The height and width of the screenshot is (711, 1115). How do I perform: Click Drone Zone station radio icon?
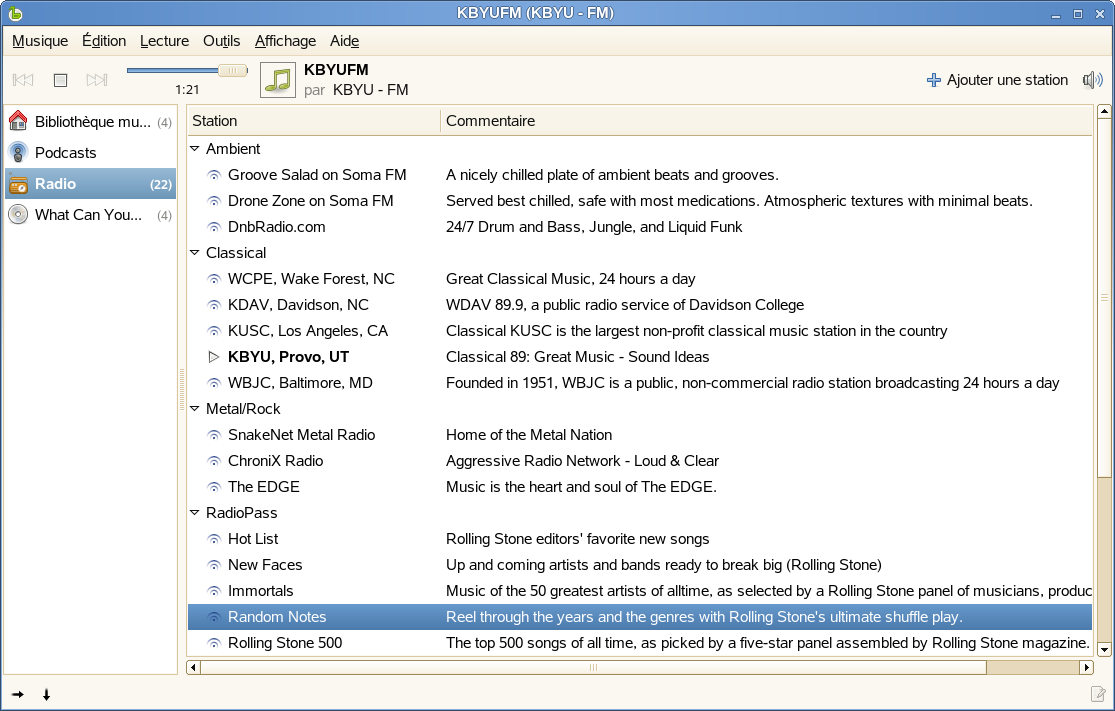[213, 201]
